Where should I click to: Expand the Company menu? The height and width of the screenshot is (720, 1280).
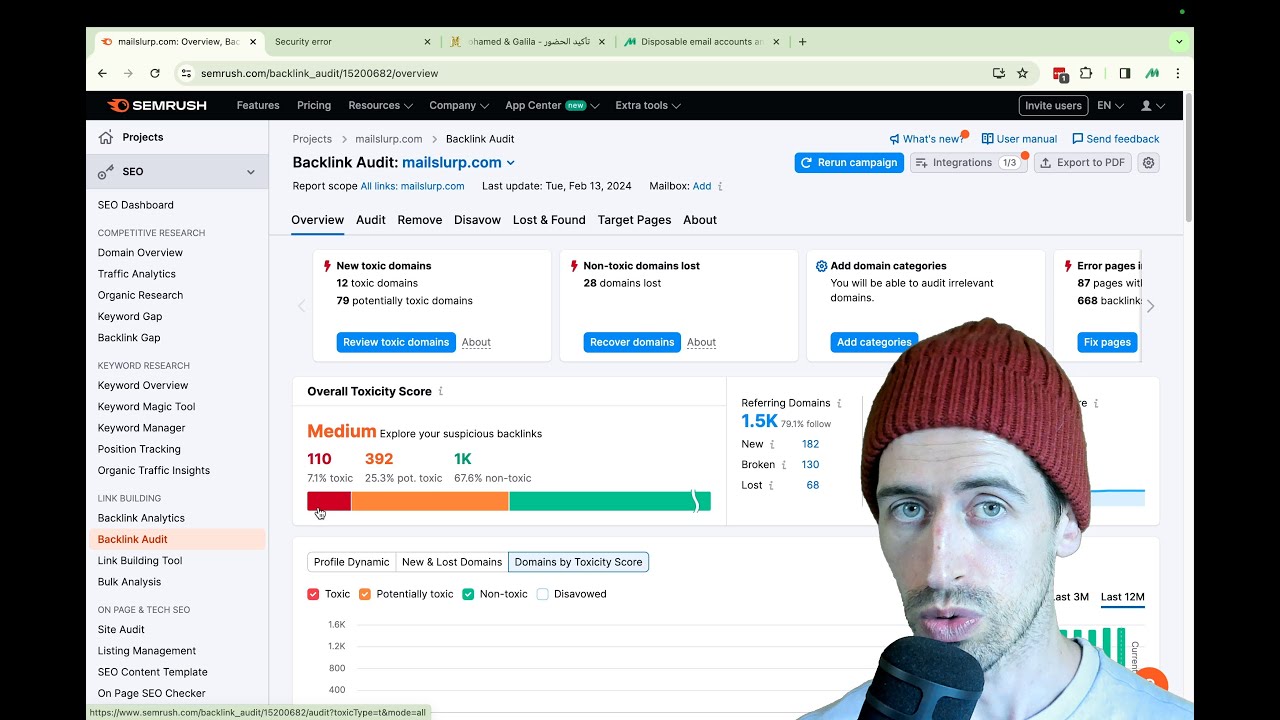click(x=458, y=105)
